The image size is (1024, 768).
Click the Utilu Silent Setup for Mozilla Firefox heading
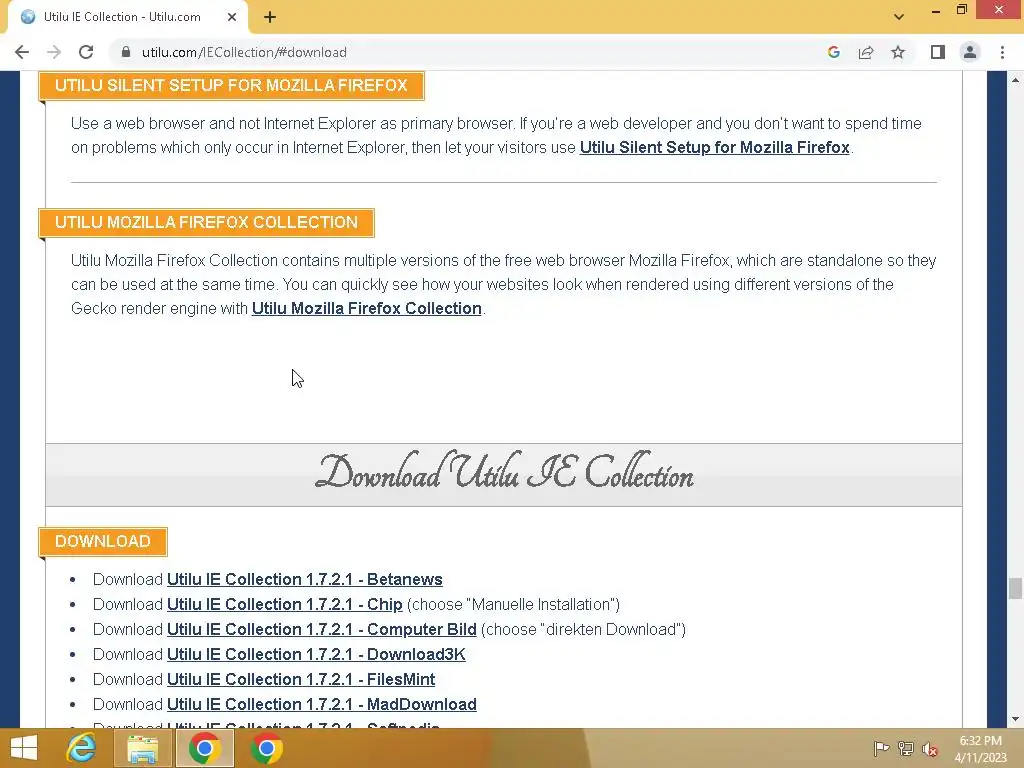231,86
